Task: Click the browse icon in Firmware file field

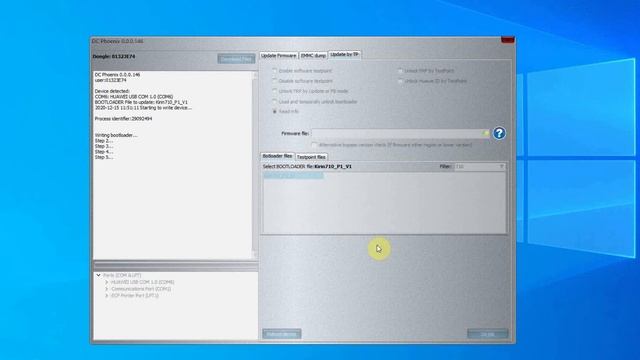Action: tap(485, 133)
